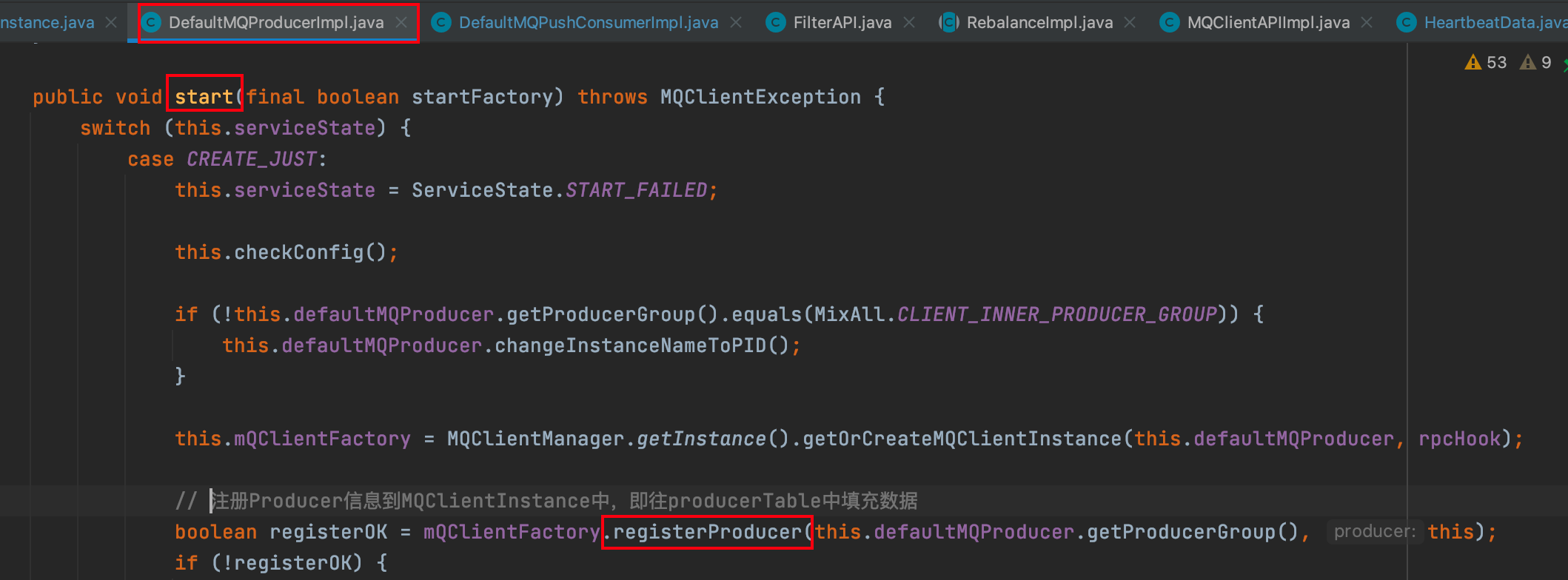This screenshot has width=1568, height=580.
Task: Click the class icon on MQClientAPIImpl.java tab
Action: tap(1170, 23)
